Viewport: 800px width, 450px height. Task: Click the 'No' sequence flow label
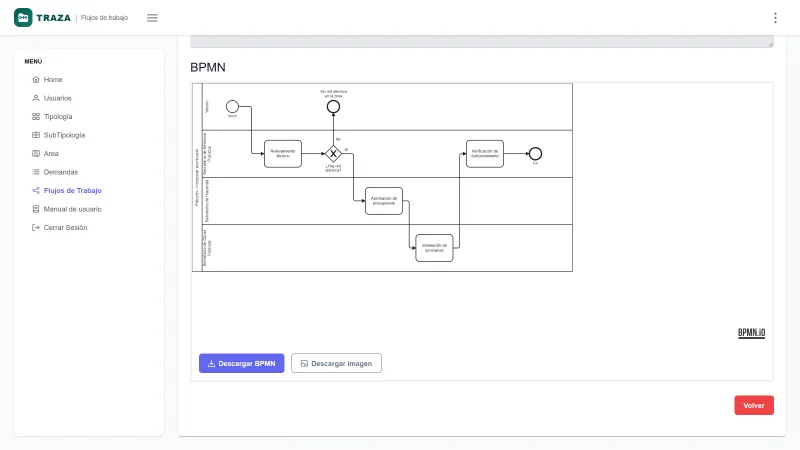[338, 139]
